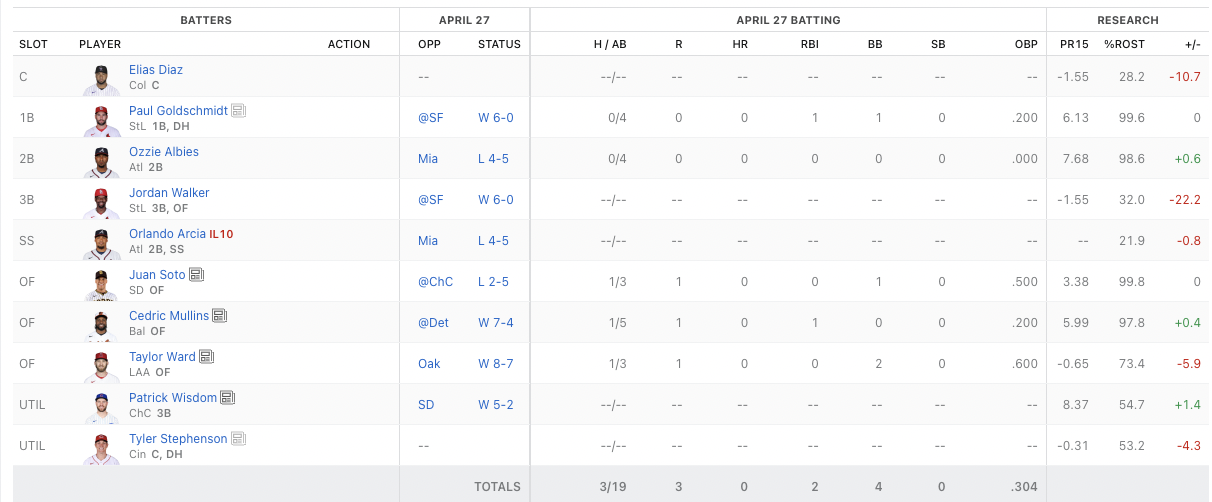Open Jordan Walker player profile link
The height and width of the screenshot is (502, 1212).
click(x=169, y=193)
